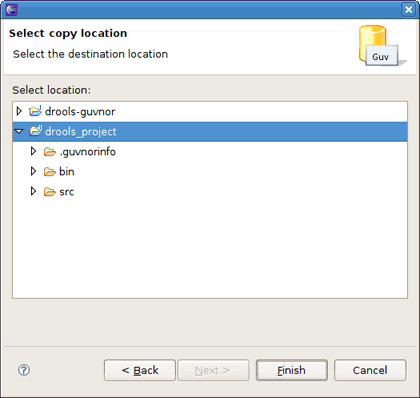
Task: Click the drools_project open folder icon
Action: pyautogui.click(x=35, y=131)
